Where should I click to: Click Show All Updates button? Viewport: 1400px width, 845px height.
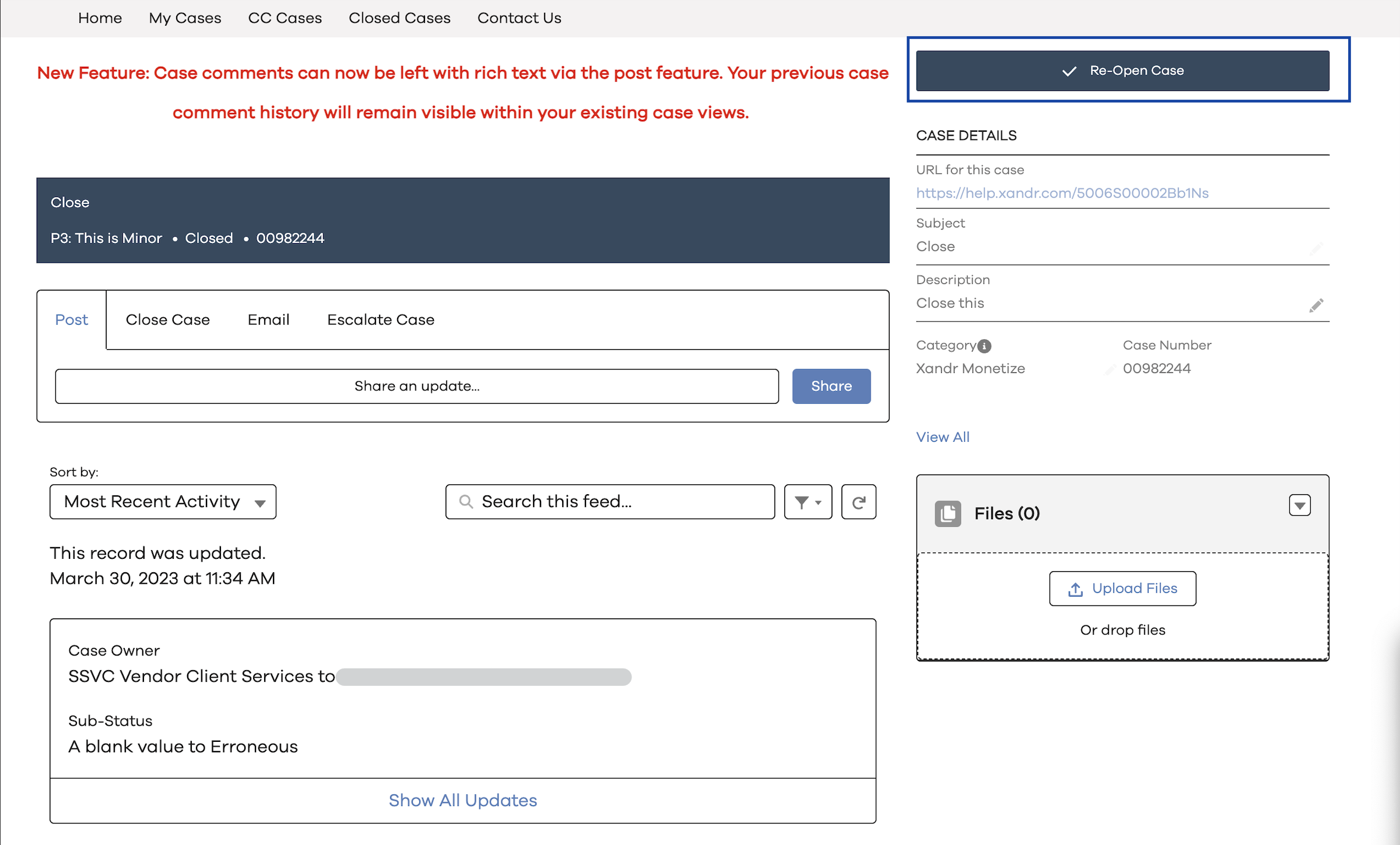pos(463,800)
